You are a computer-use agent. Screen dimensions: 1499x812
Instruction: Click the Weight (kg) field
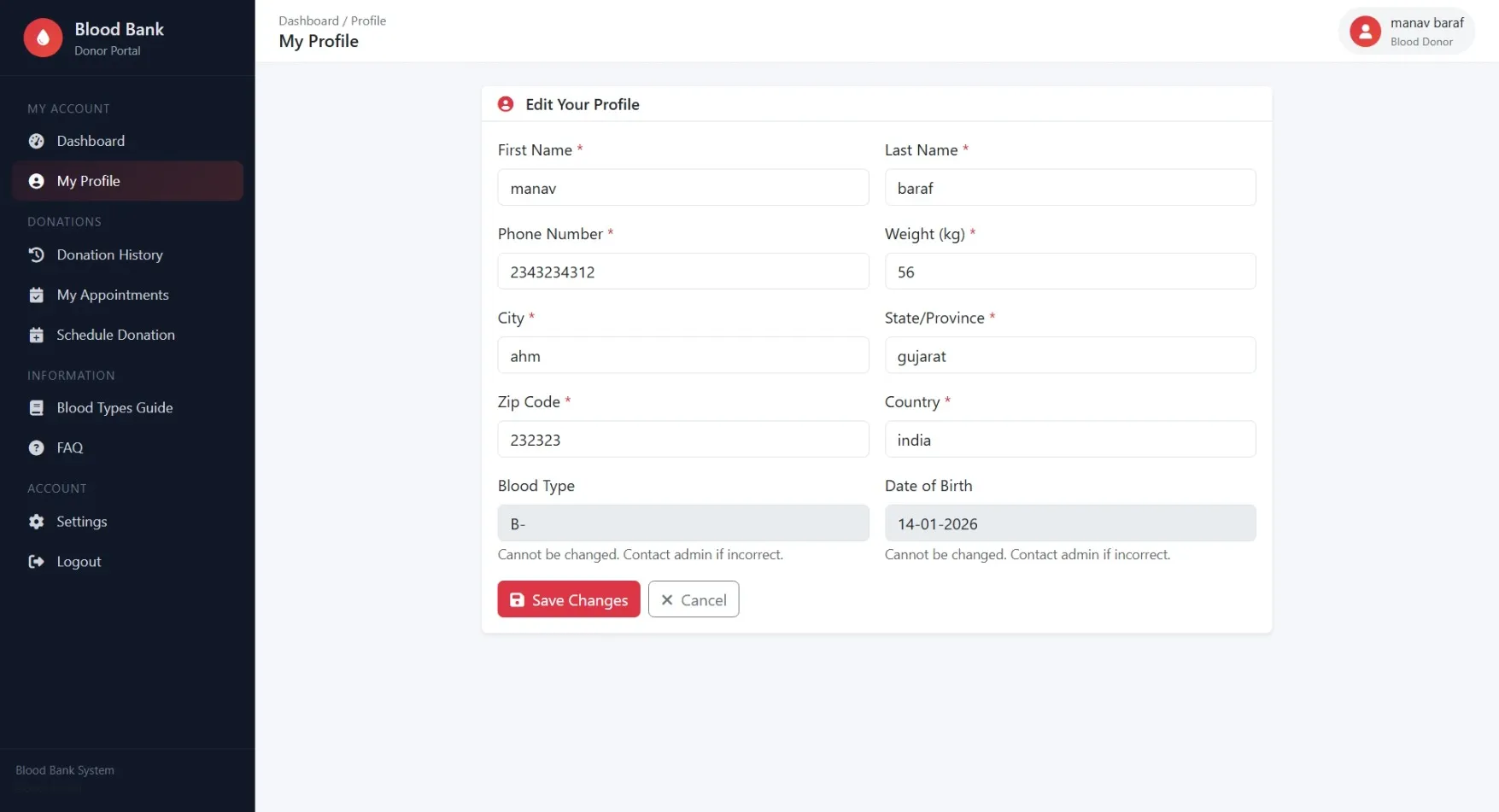(x=1070, y=272)
